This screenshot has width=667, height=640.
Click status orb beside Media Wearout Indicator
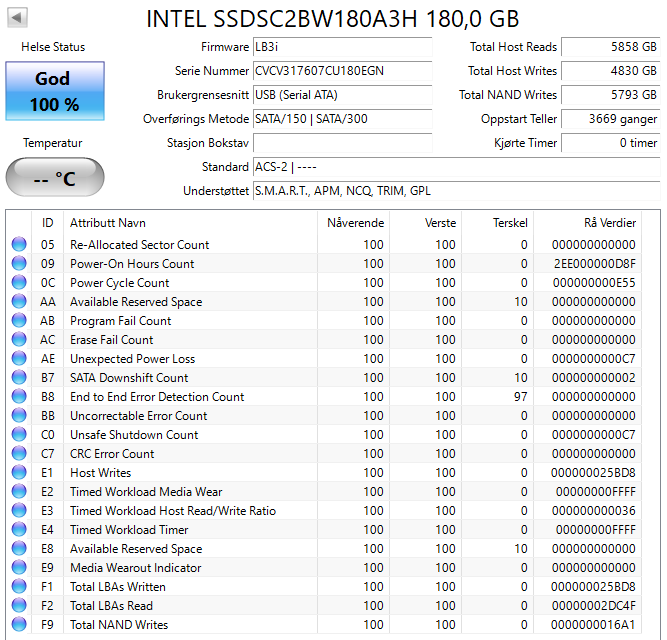coord(19,568)
